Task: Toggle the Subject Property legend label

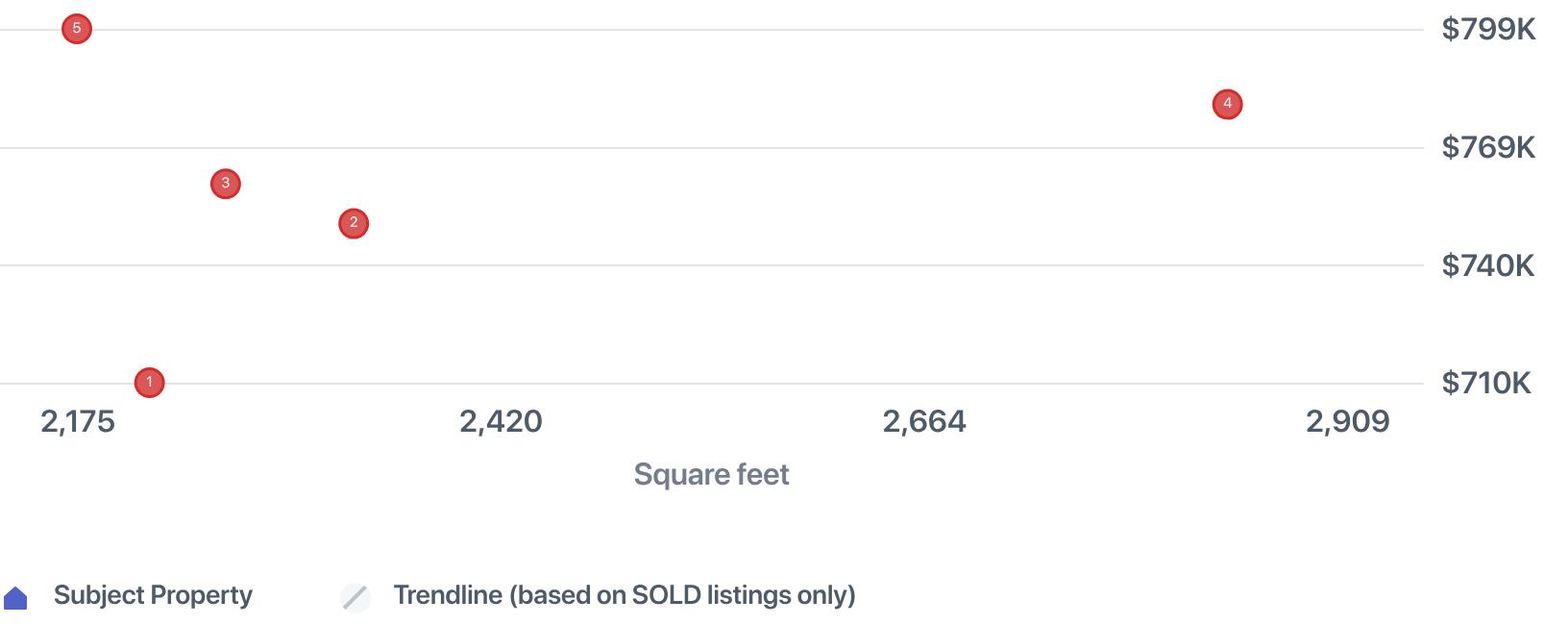Action: point(153,595)
